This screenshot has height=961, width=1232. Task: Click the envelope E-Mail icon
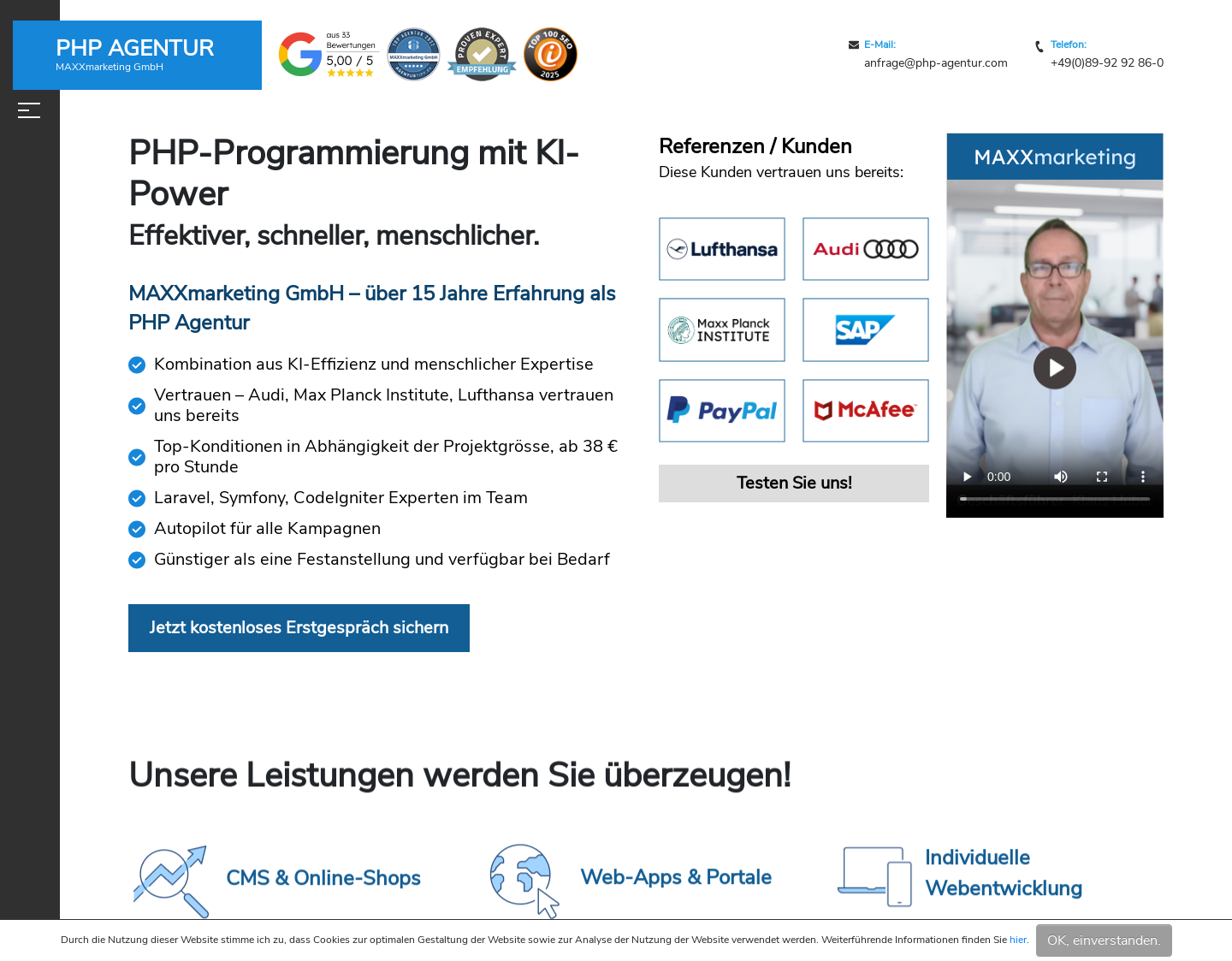854,44
